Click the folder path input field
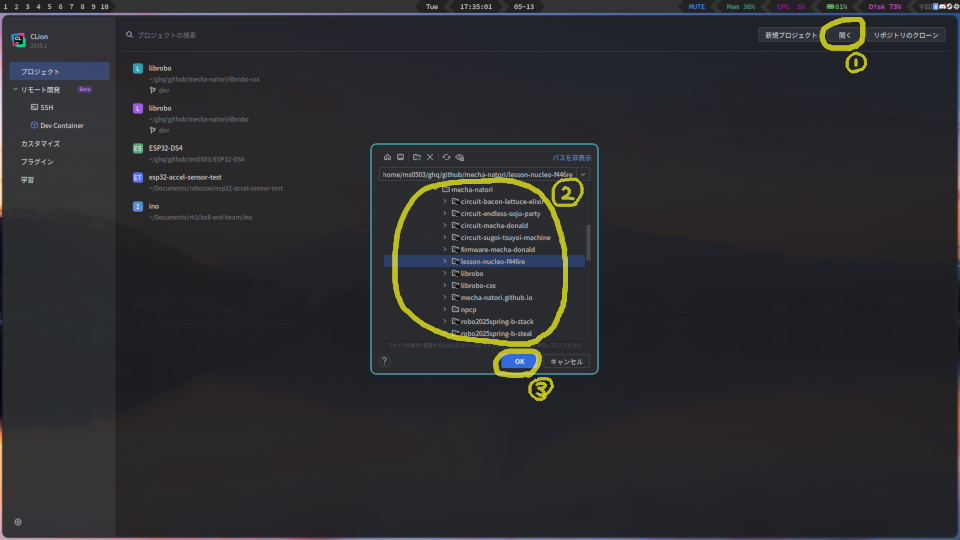960x540 pixels. pos(478,174)
